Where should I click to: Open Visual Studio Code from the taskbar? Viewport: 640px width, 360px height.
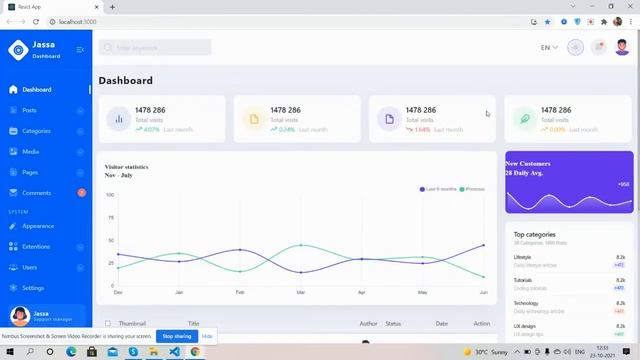click(x=175, y=351)
